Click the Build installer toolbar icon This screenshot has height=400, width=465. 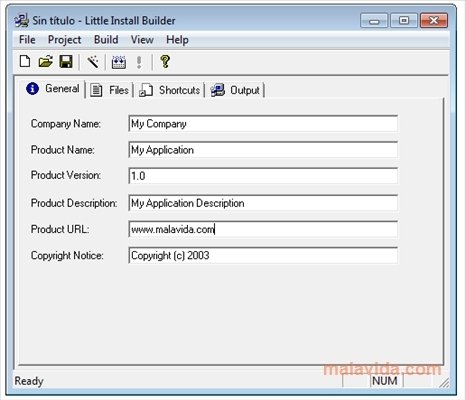pyautogui.click(x=119, y=62)
